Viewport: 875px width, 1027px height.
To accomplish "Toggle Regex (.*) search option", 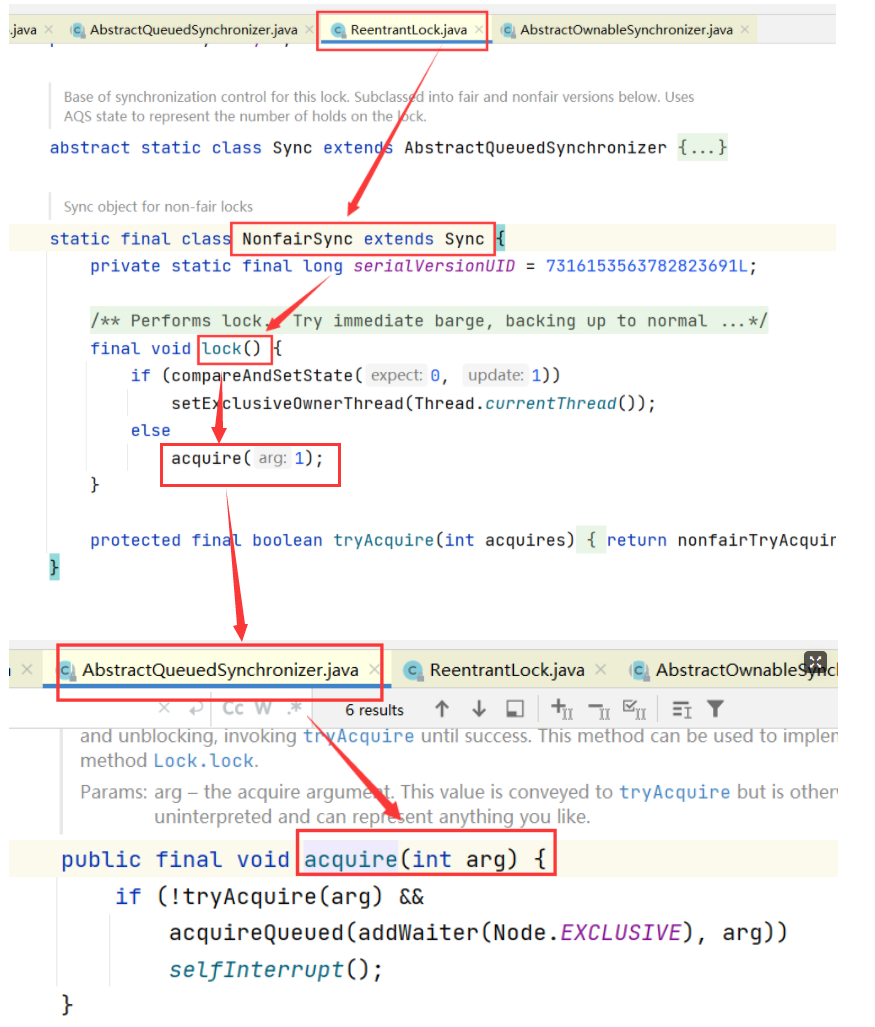I will (x=295, y=708).
